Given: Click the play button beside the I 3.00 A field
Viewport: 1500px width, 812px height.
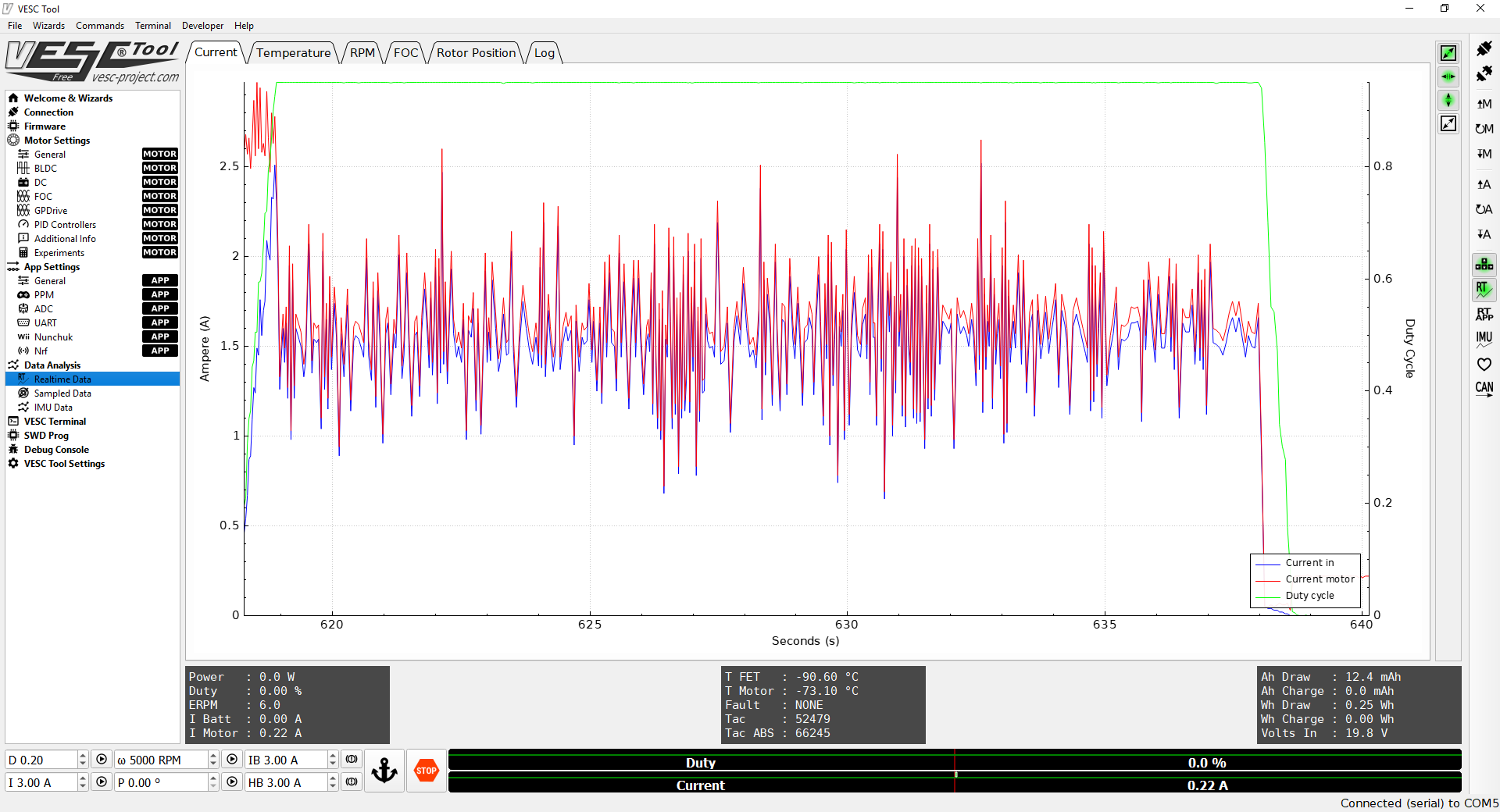Looking at the screenshot, I should tap(102, 782).
